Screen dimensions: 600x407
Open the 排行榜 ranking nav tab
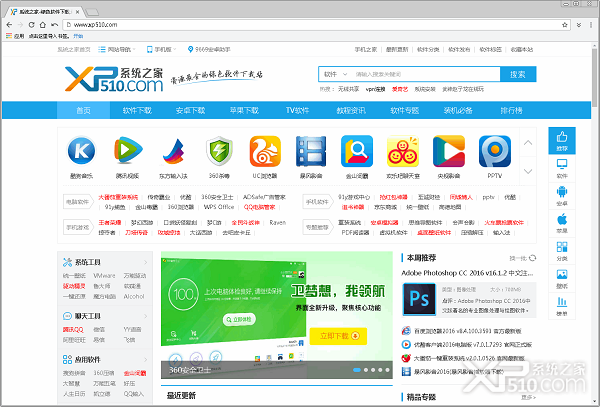[511, 111]
